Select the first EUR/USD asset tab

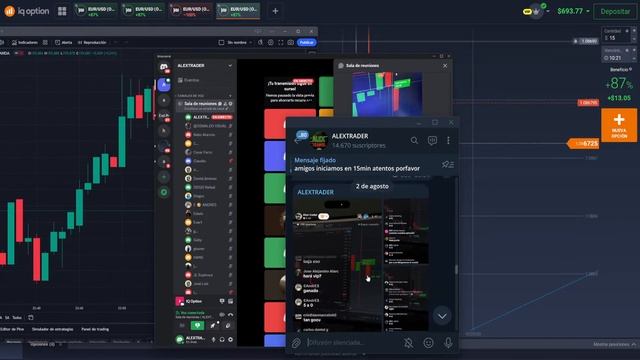tap(96, 11)
